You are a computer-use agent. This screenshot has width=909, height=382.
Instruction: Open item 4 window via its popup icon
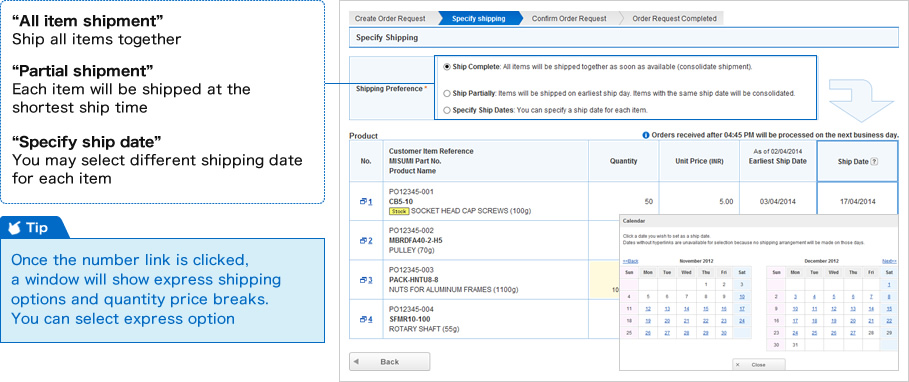363,319
